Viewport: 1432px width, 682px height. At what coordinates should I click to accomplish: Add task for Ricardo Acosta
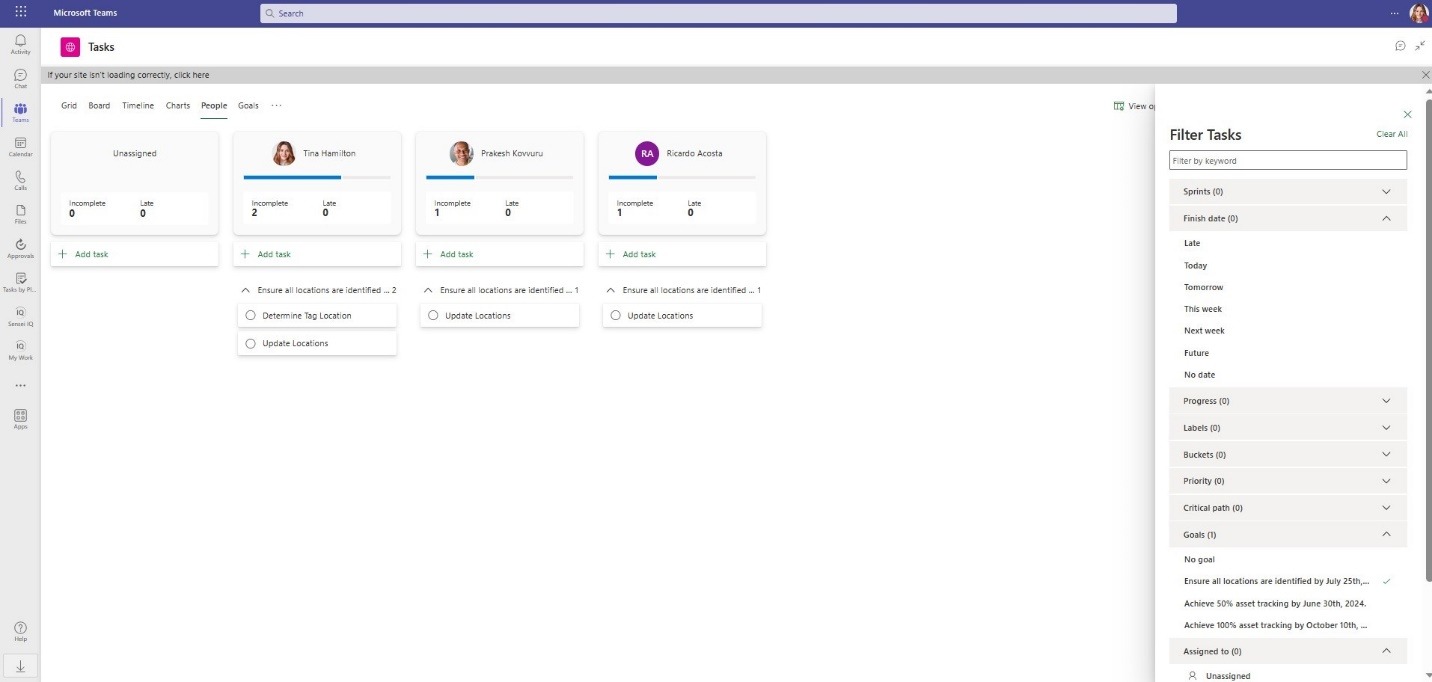(x=683, y=254)
